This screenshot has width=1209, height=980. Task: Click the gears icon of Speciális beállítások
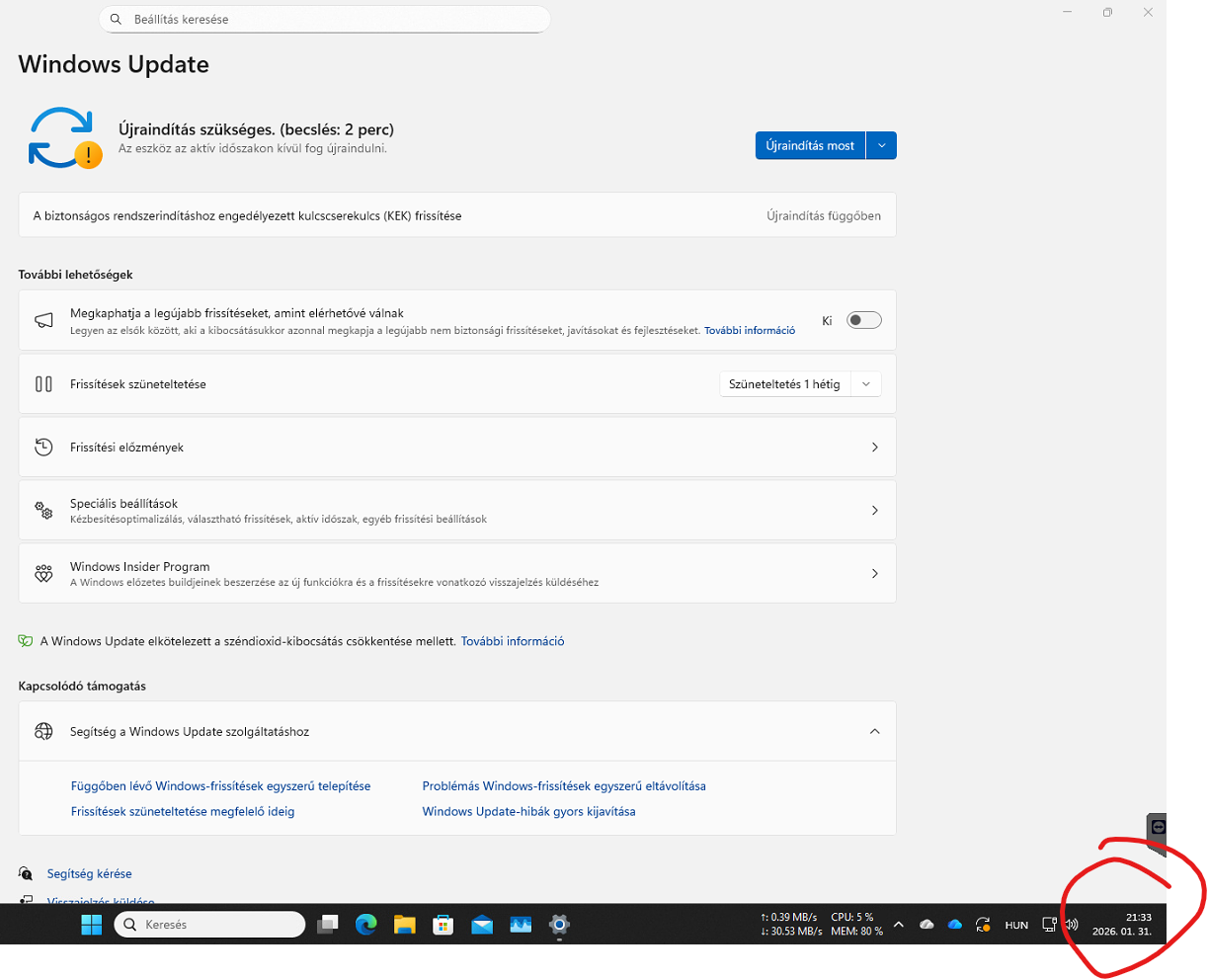tap(43, 511)
